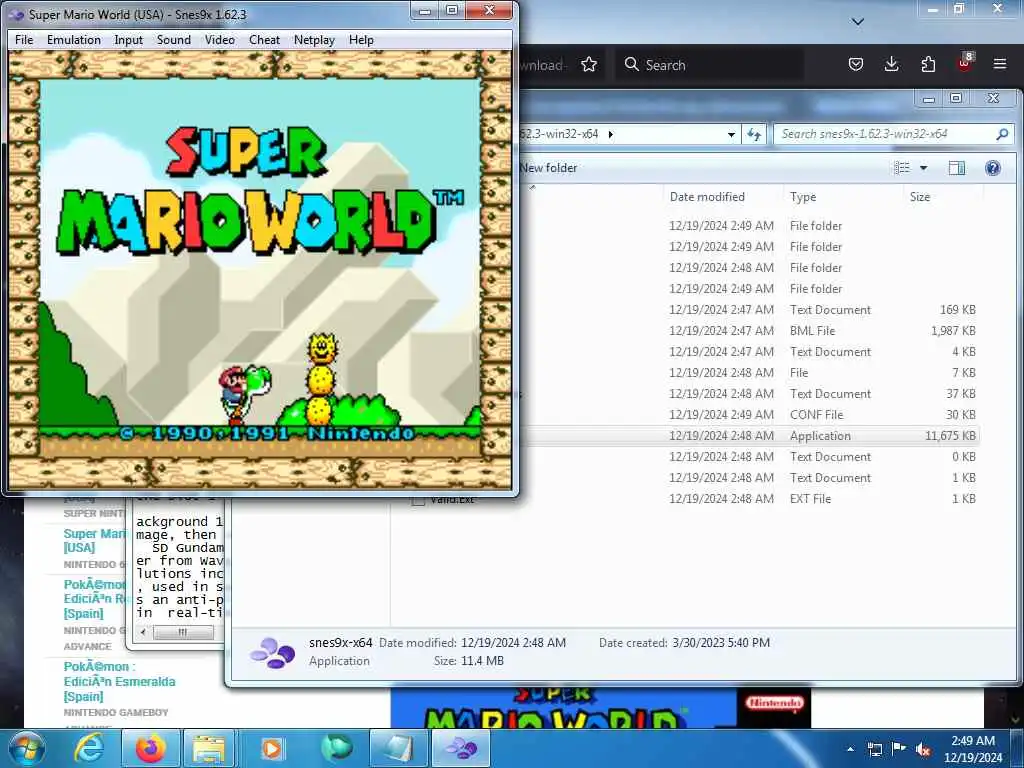Select the 11,675 KB Application row
The image size is (1024, 768).
pyautogui.click(x=751, y=436)
